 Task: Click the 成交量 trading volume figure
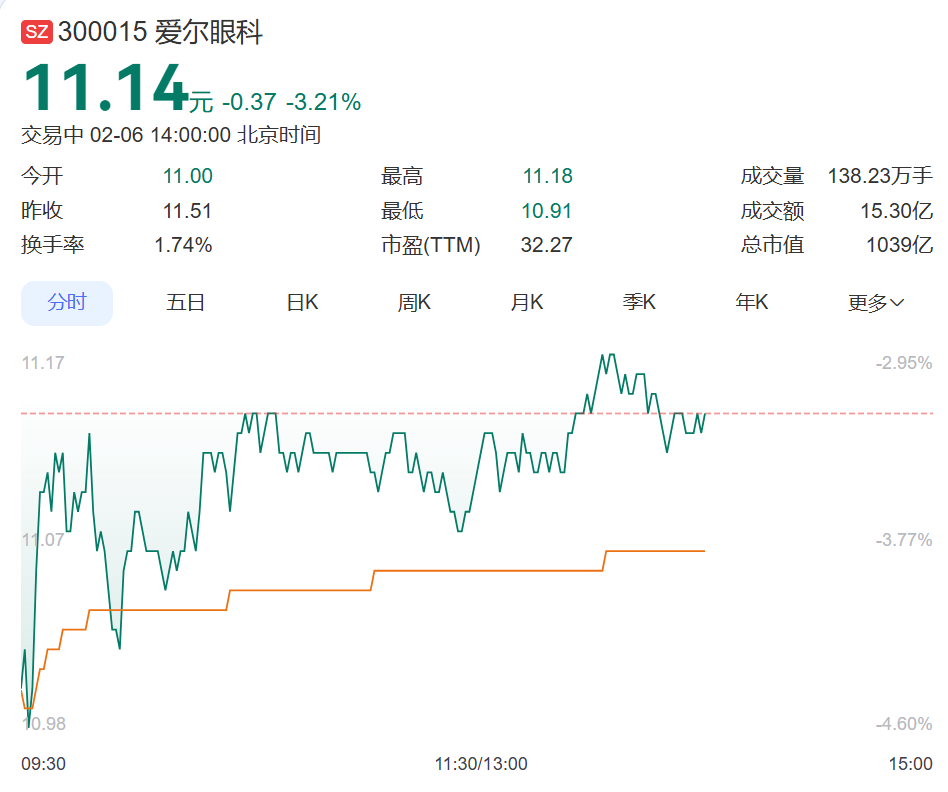(x=878, y=175)
